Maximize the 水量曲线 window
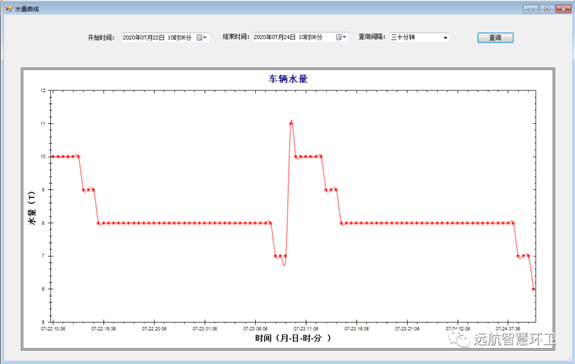Image resolution: width=575 pixels, height=364 pixels. coord(547,9)
